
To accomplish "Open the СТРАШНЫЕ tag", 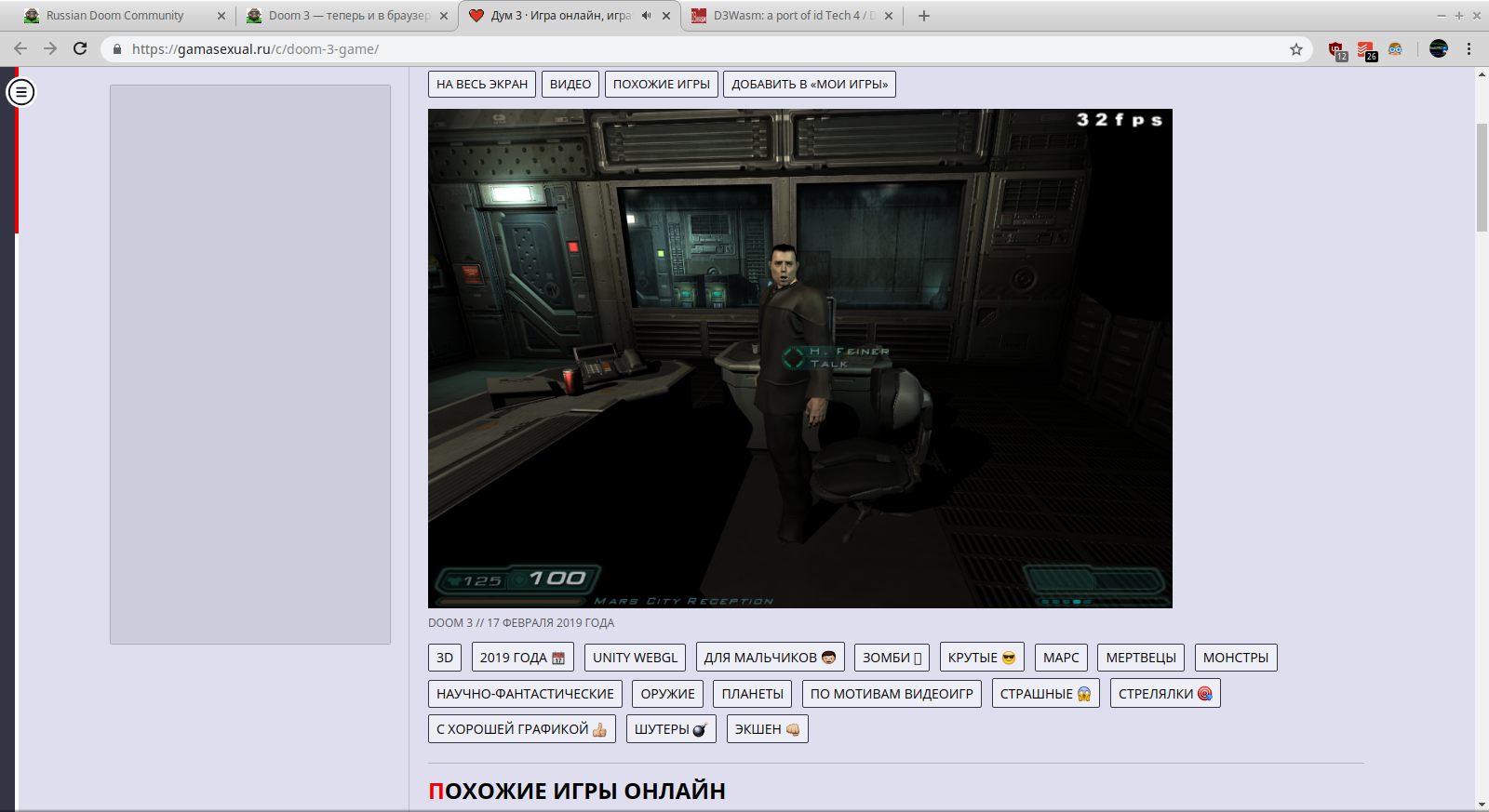I will click(1046, 694).
